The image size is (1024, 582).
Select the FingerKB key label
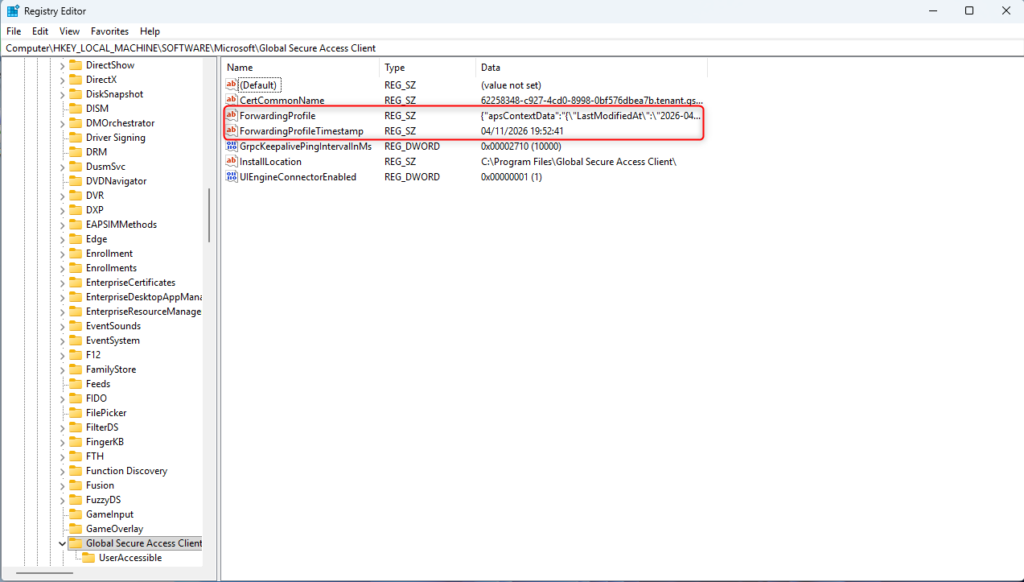click(104, 442)
